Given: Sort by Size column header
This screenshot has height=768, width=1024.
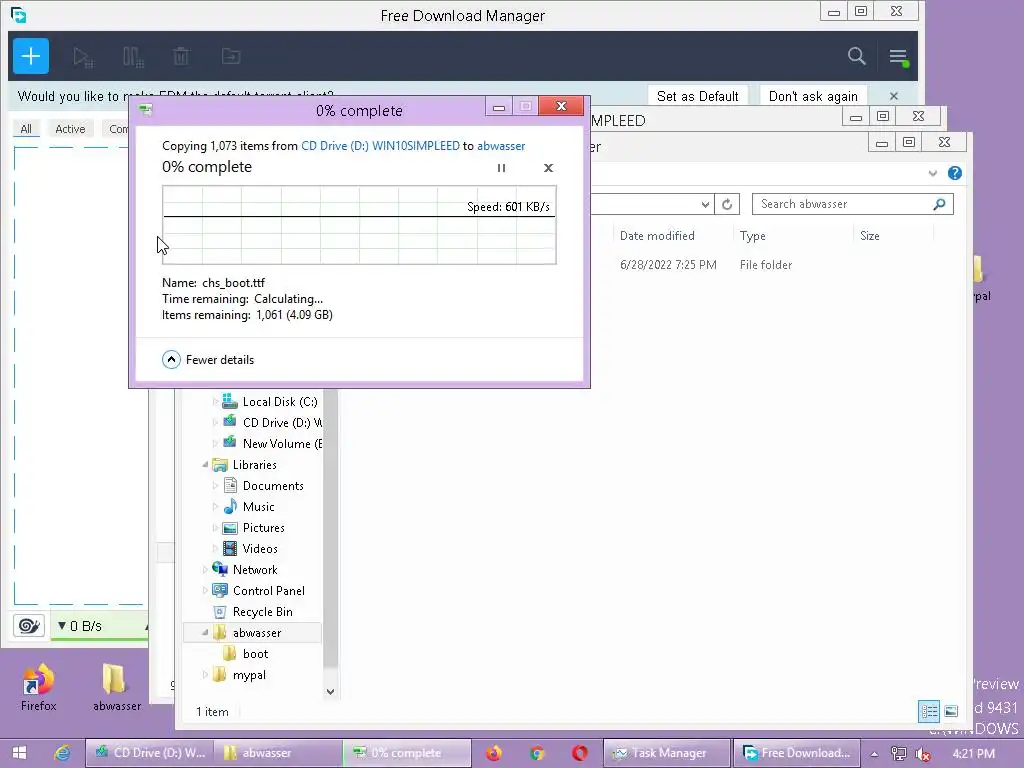Looking at the screenshot, I should pyautogui.click(x=869, y=236).
